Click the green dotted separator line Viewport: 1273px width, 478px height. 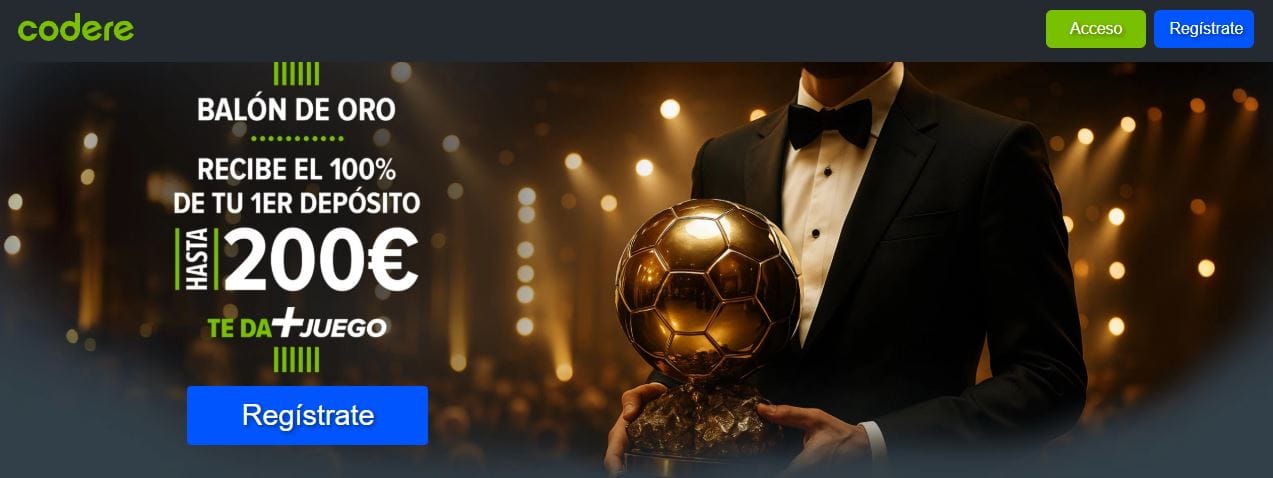click(297, 139)
